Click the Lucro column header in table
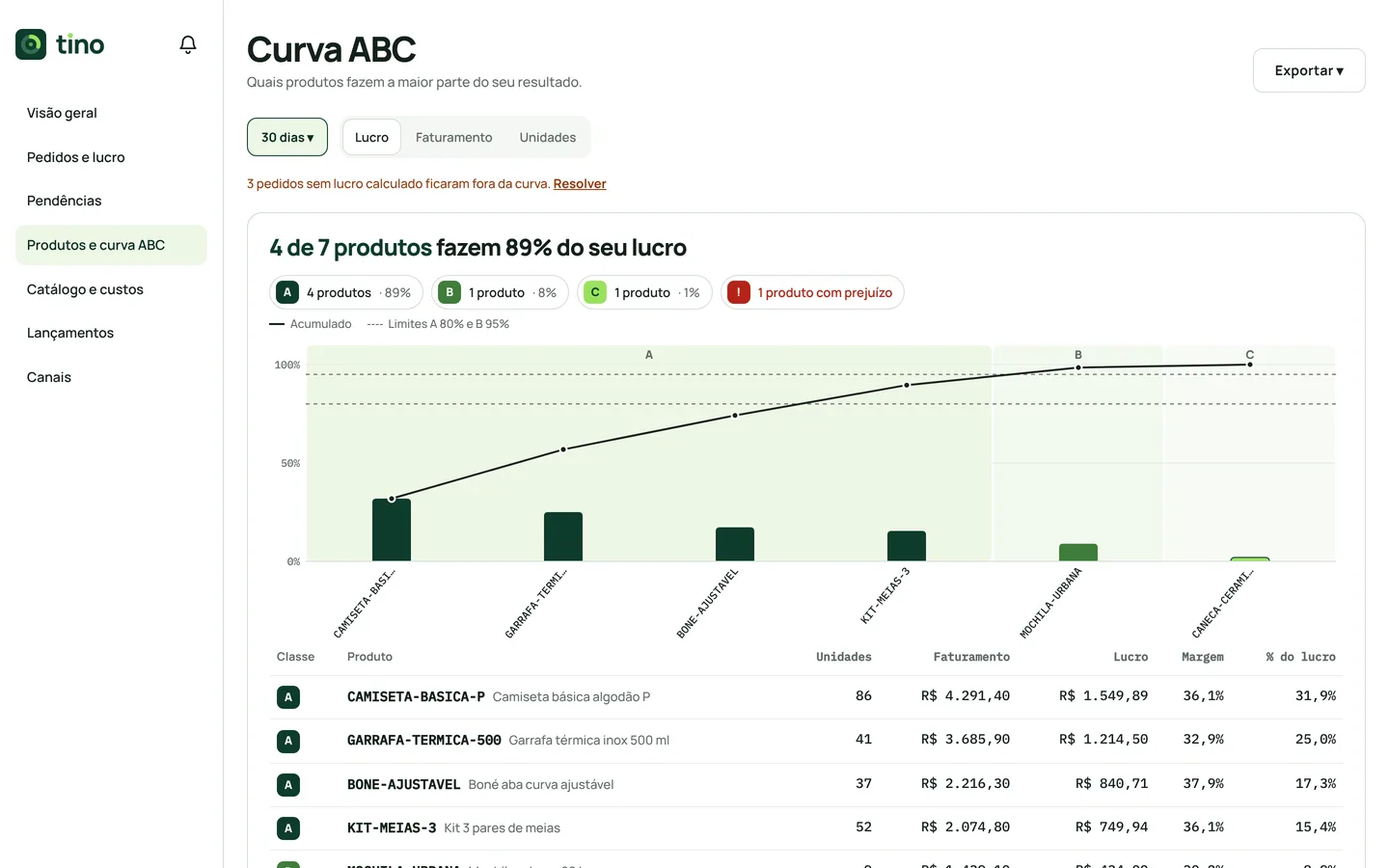The height and width of the screenshot is (868, 1389). pos(1130,657)
